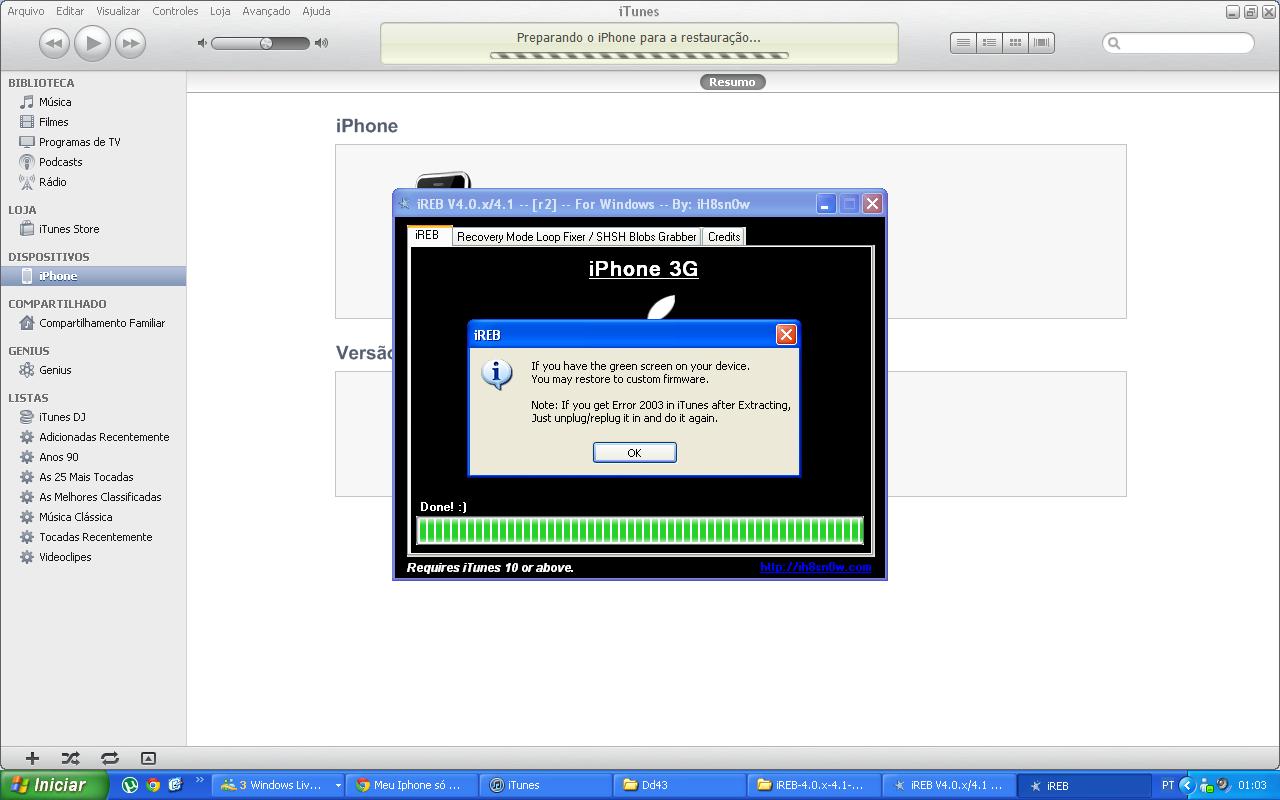Switch to Meu Iphone Chrome taskbar window
1280x800 pixels.
(x=412, y=785)
